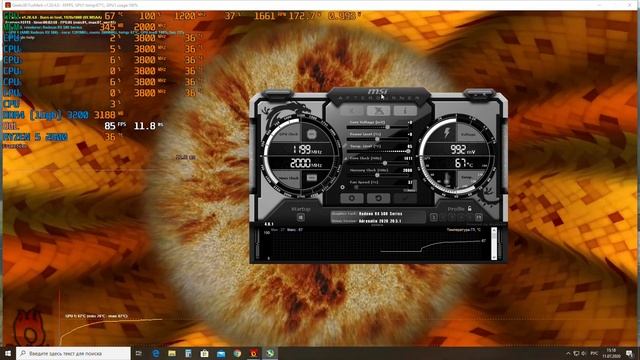Adjust the Temp. Limit slider
This screenshot has height=360, width=640.
pos(378,151)
